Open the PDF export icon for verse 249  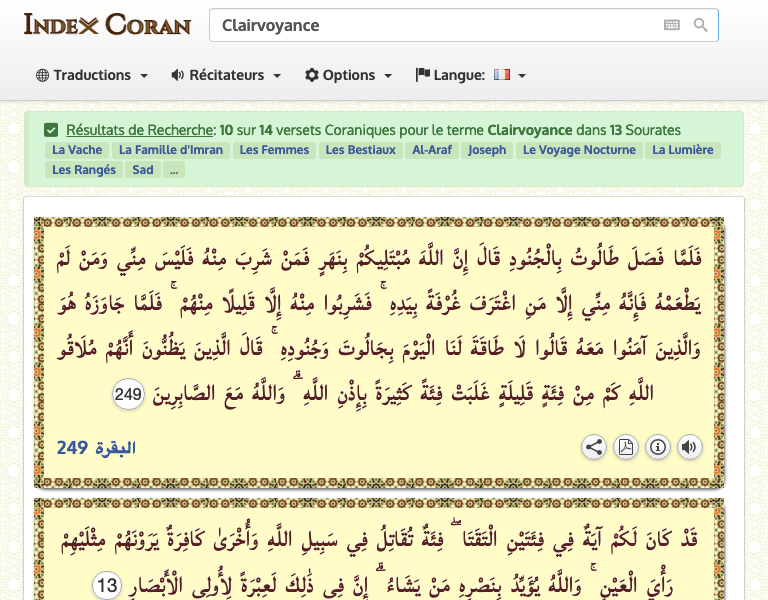point(626,447)
